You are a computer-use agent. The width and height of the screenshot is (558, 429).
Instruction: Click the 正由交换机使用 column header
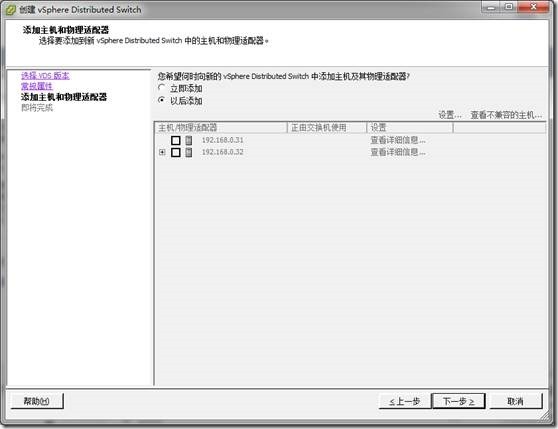click(x=327, y=127)
